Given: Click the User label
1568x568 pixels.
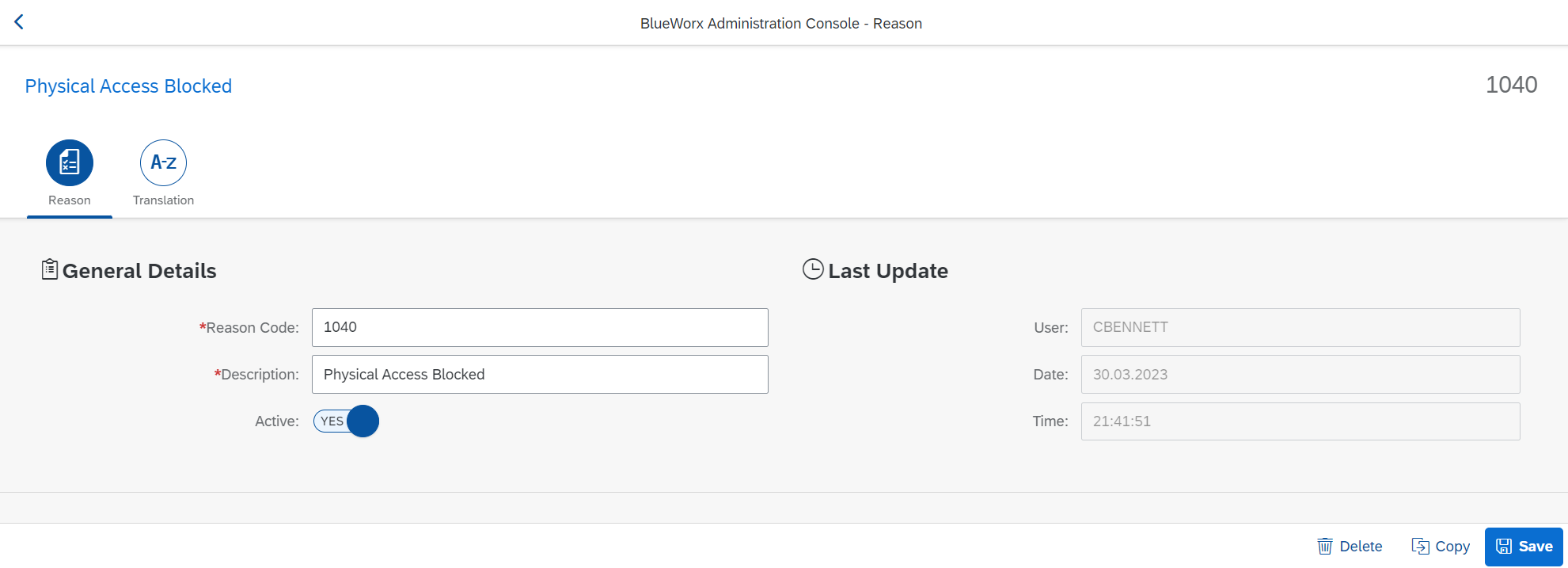Looking at the screenshot, I should pos(1051,328).
